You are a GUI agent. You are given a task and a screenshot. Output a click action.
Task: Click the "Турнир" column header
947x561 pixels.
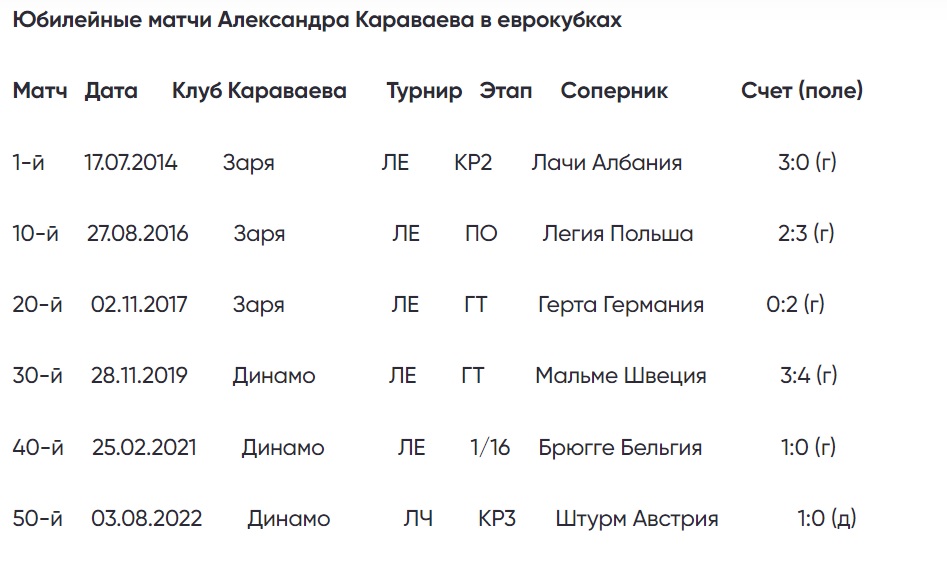pos(424,91)
